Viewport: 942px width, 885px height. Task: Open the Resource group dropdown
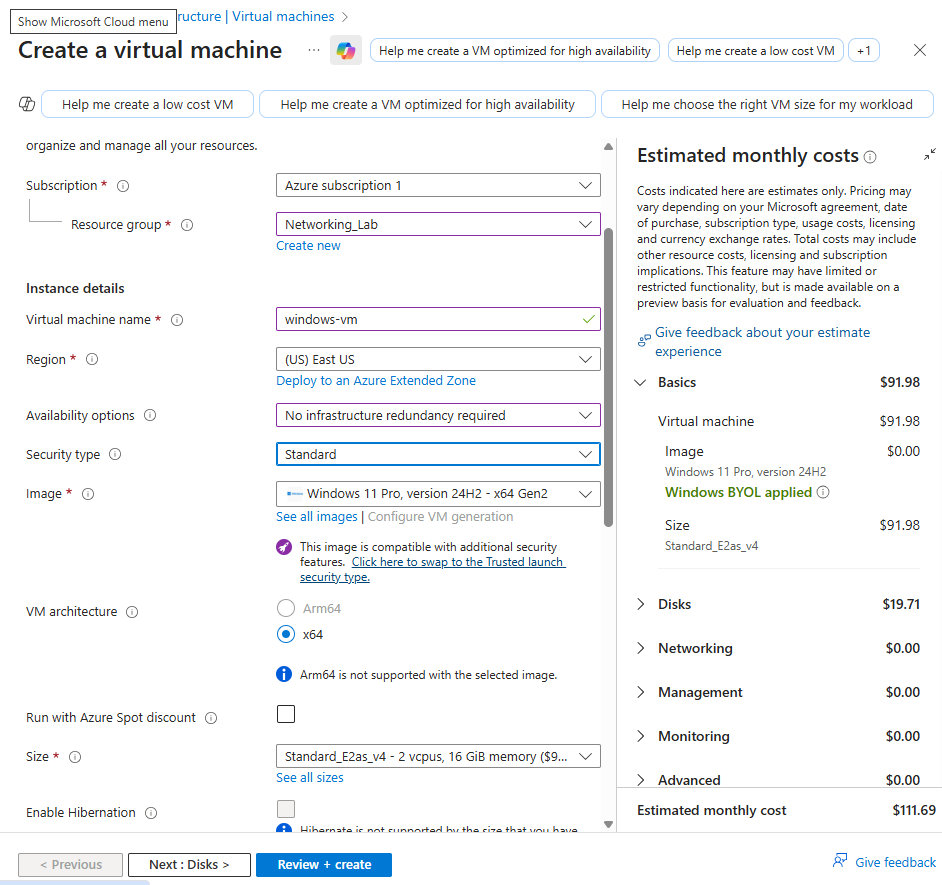tap(438, 224)
